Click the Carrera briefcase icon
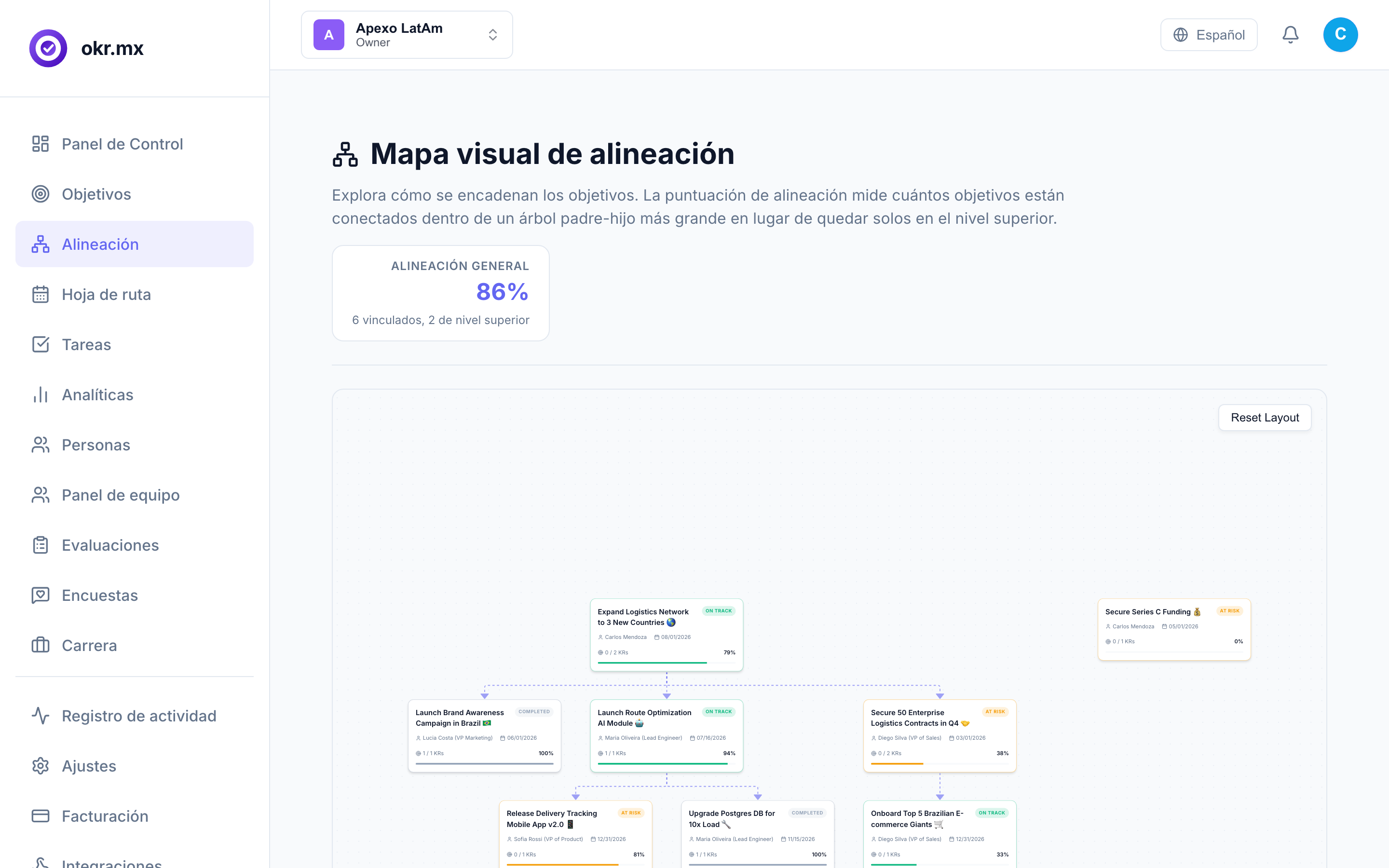 click(40, 645)
